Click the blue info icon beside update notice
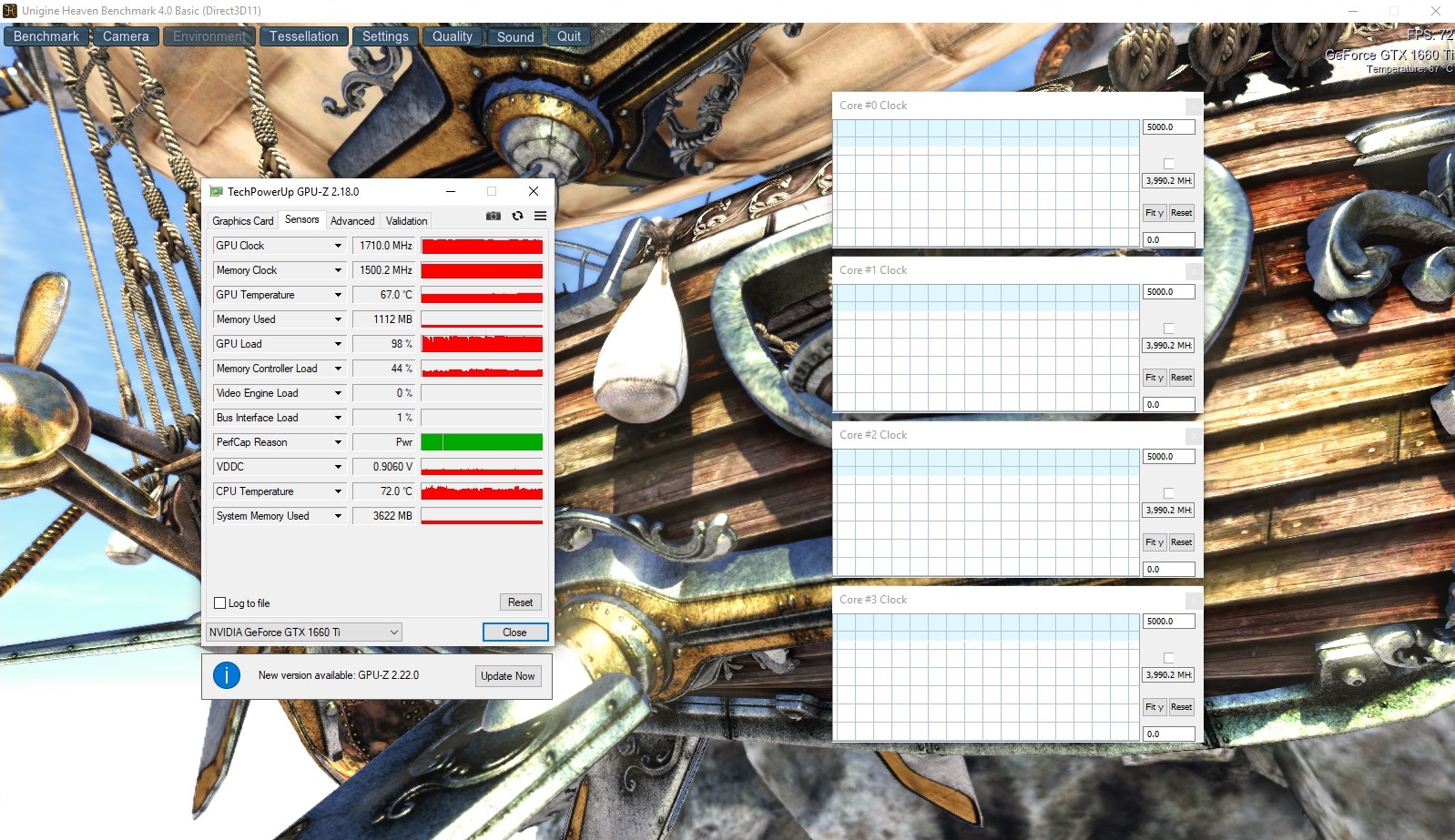Viewport: 1455px width, 840px height. [x=227, y=675]
